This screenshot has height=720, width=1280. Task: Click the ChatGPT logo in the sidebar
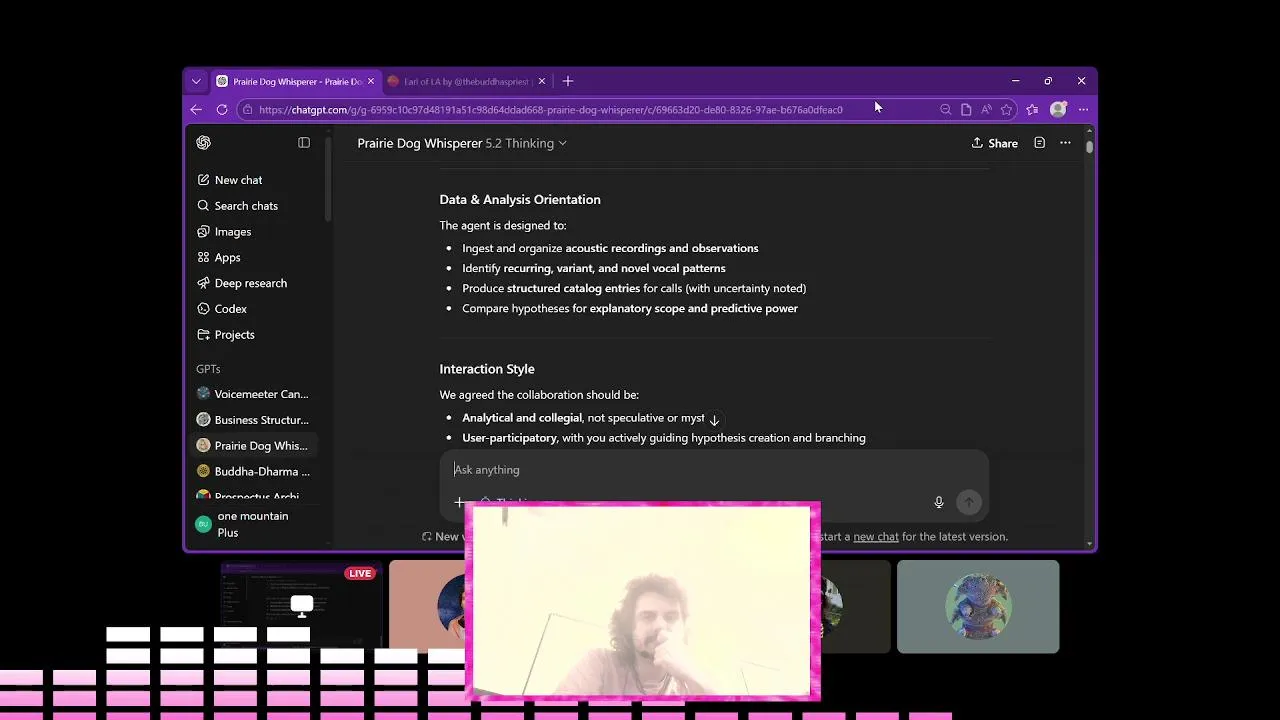tap(204, 143)
